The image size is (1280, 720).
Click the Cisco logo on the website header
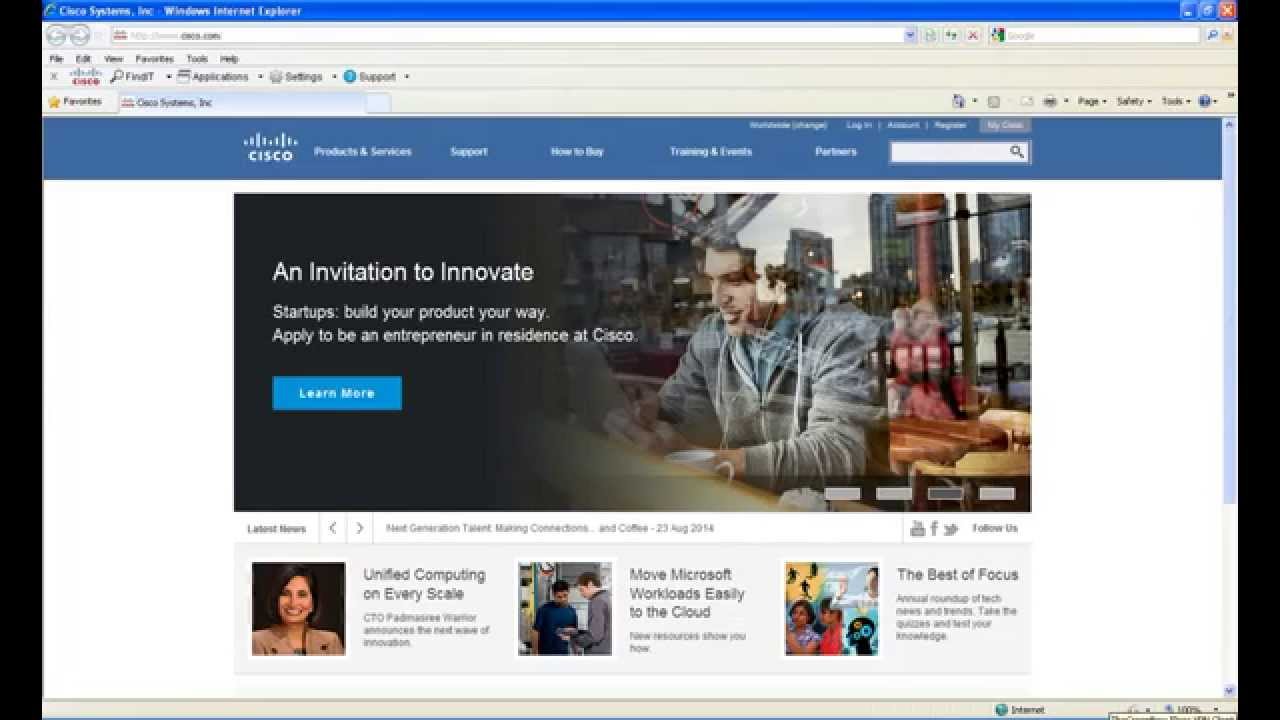pos(270,147)
